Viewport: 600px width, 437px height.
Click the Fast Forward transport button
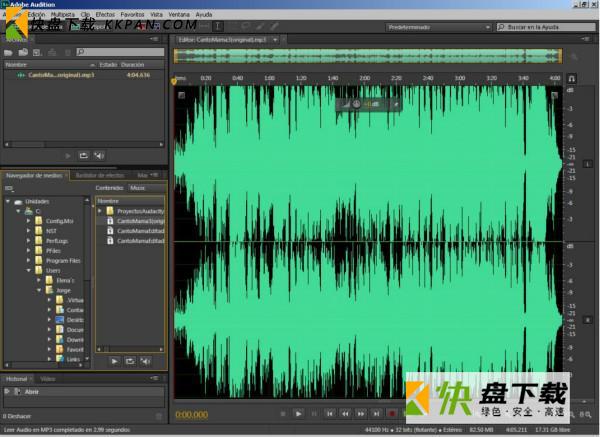pos(361,414)
